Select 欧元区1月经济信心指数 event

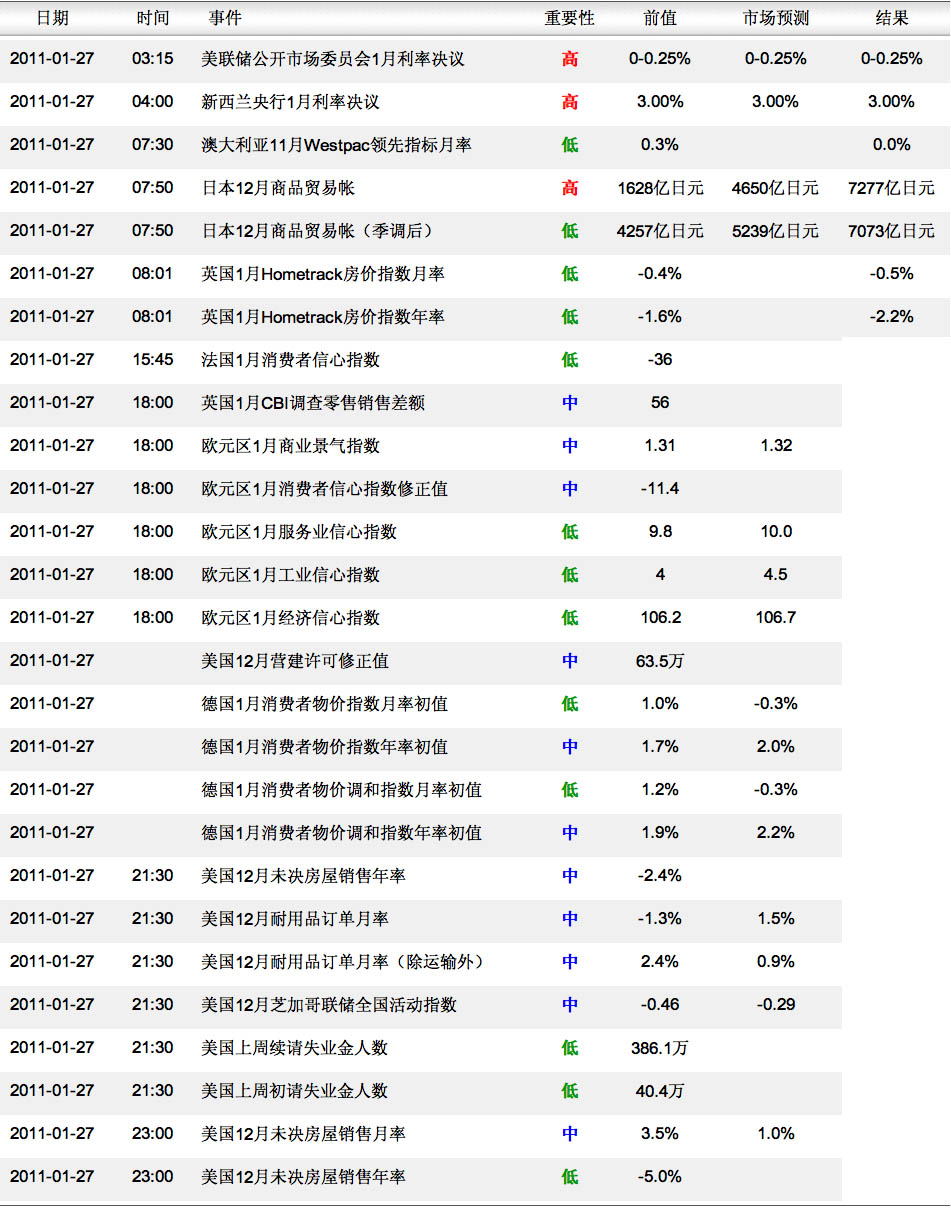291,618
